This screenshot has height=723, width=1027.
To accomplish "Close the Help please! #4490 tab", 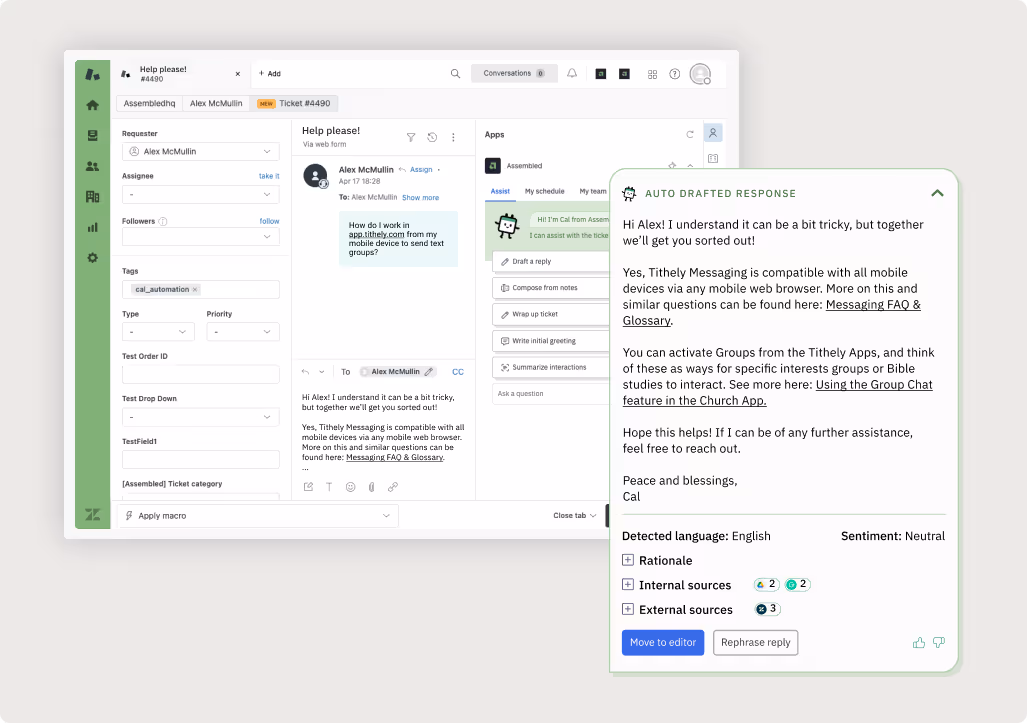I will pyautogui.click(x=238, y=74).
